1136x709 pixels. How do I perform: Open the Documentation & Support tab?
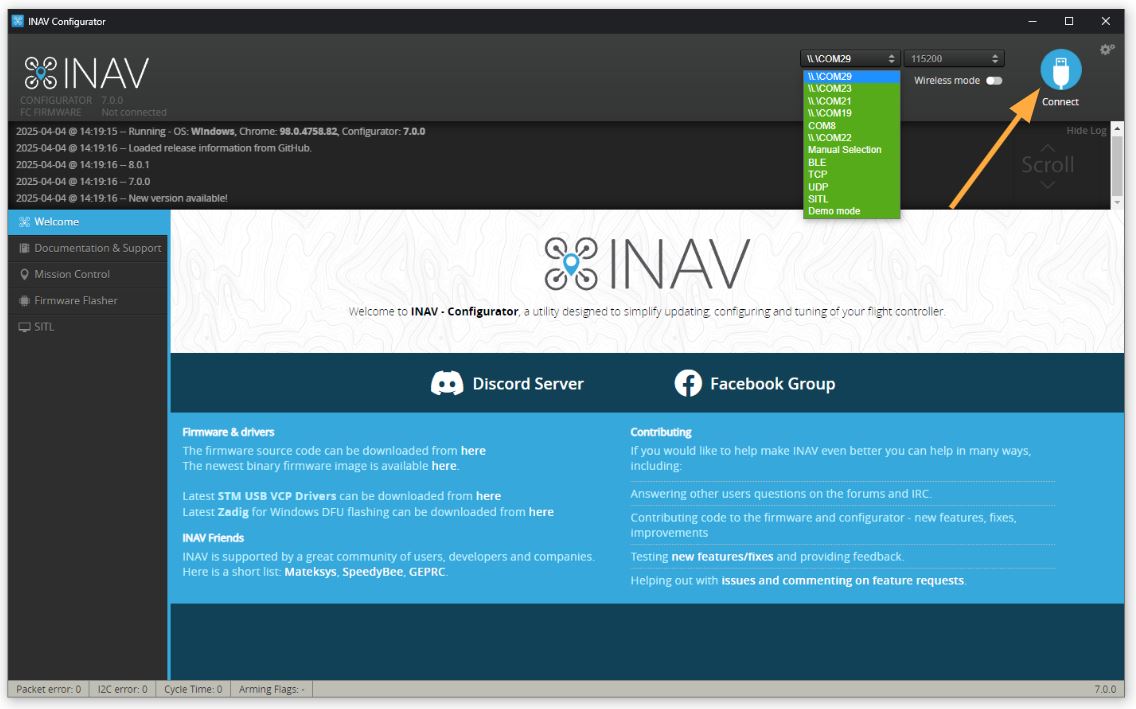click(x=88, y=248)
